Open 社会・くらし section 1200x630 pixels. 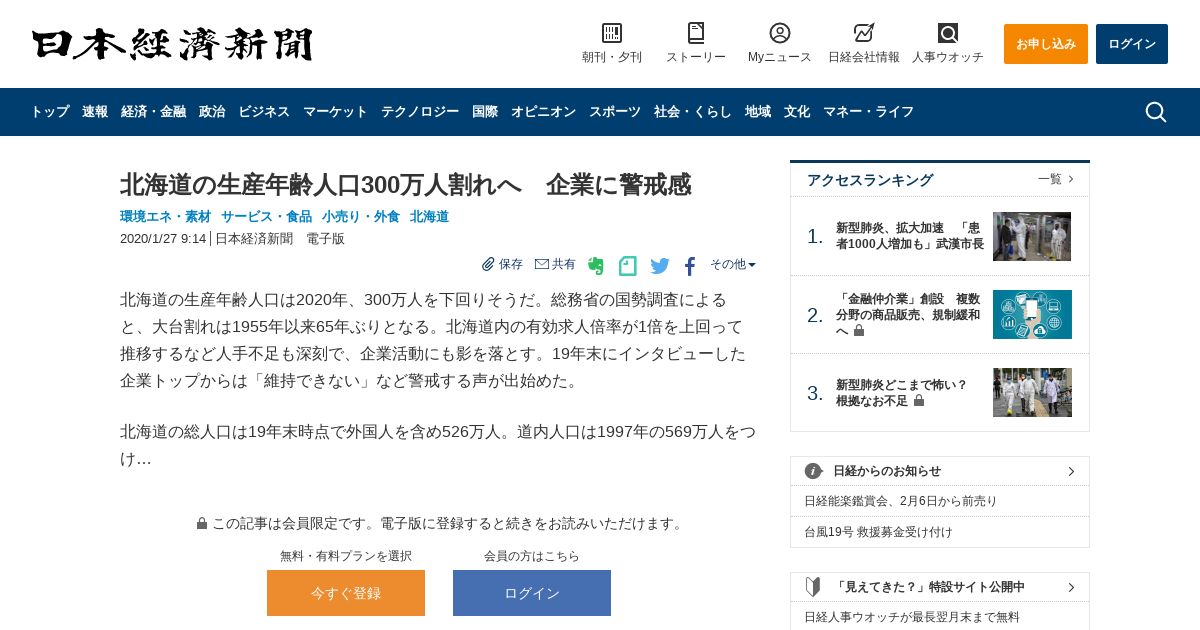pyautogui.click(x=693, y=112)
